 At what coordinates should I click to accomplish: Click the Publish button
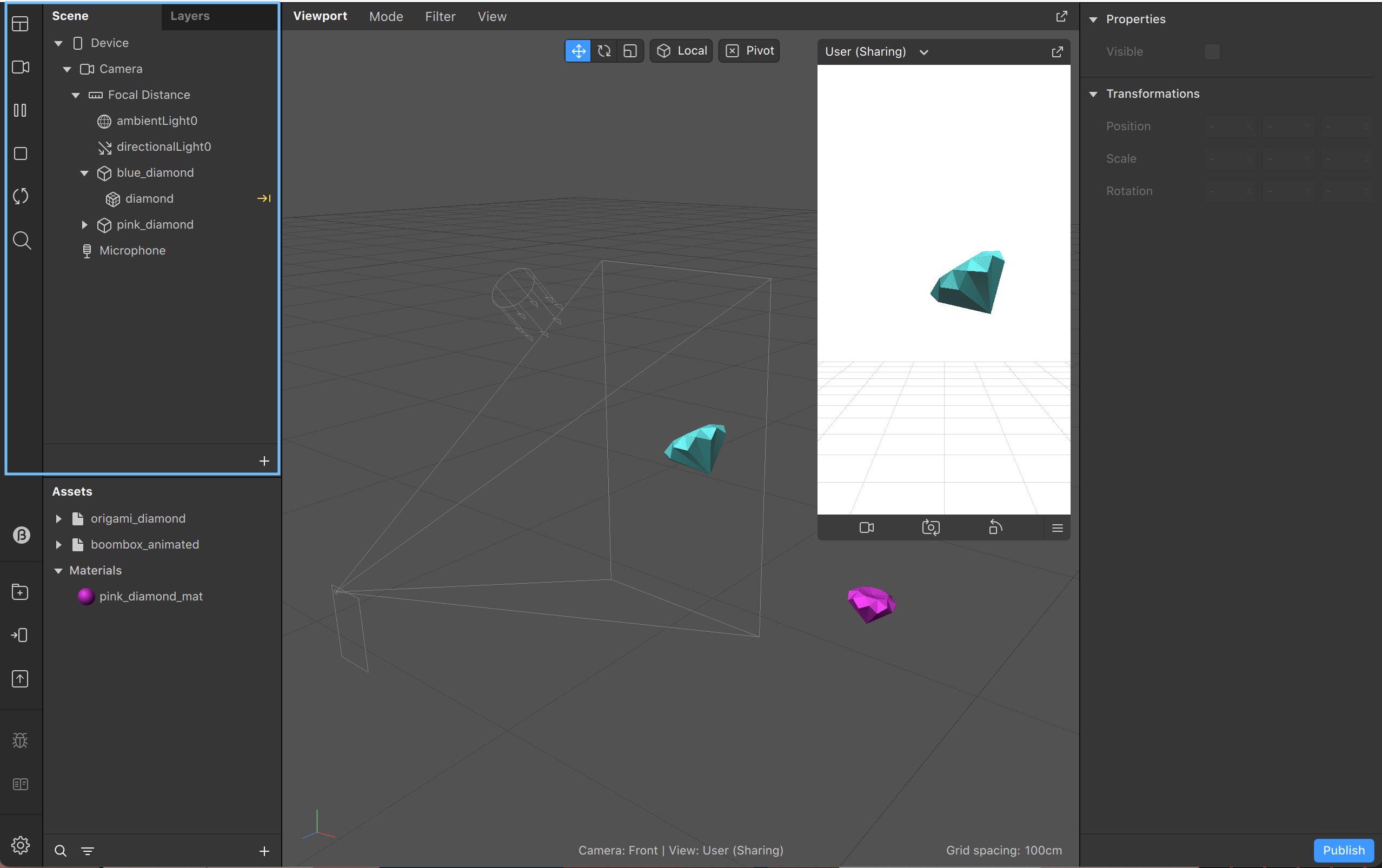[x=1343, y=850]
